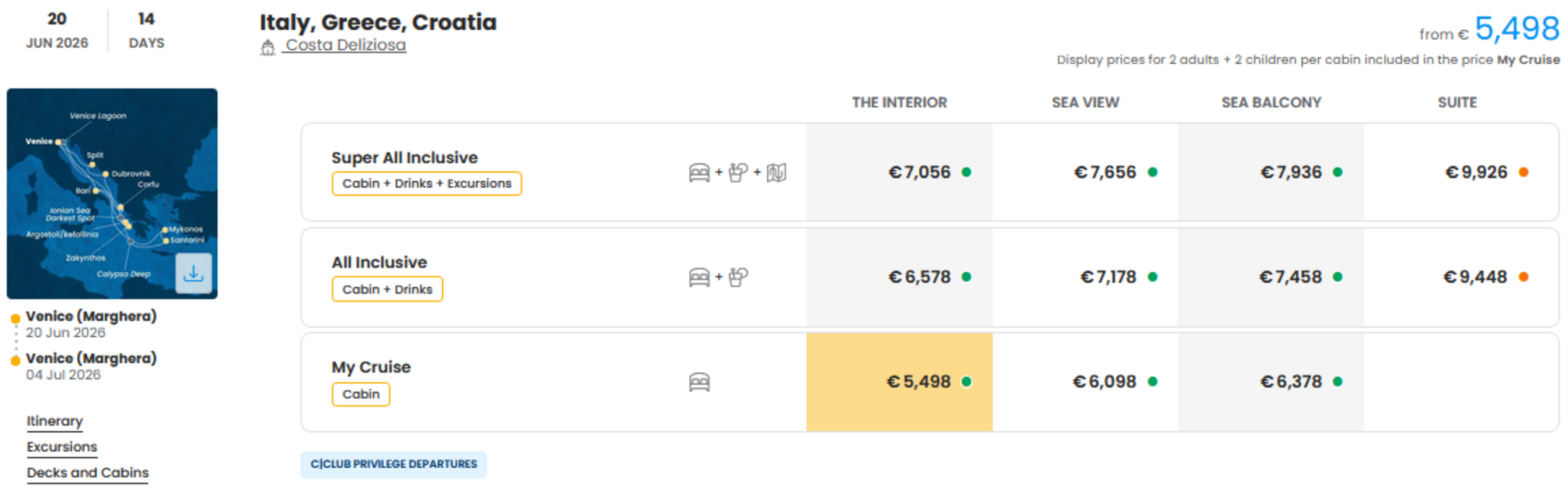Open the Itinerary link
Image resolution: width=1568 pixels, height=495 pixels.
tap(54, 421)
